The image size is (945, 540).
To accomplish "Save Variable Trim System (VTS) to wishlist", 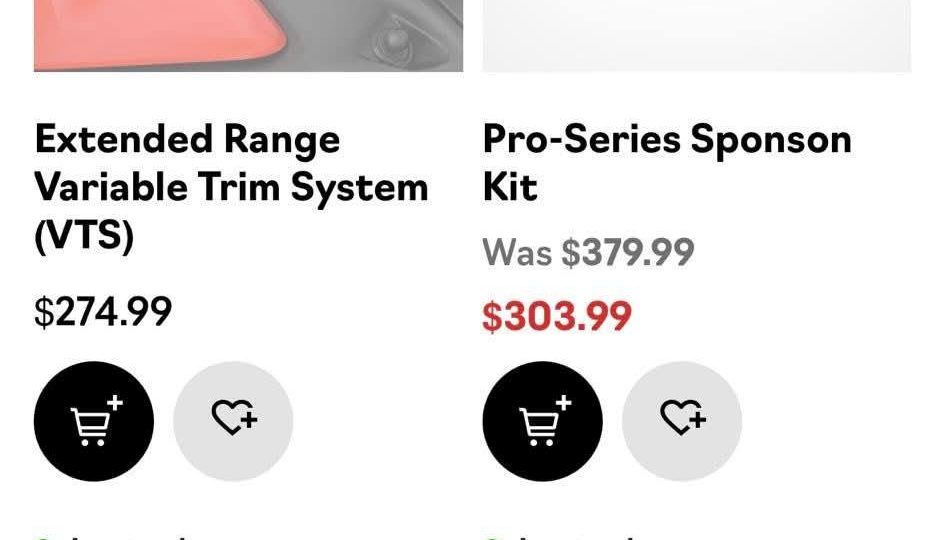I will [x=233, y=421].
